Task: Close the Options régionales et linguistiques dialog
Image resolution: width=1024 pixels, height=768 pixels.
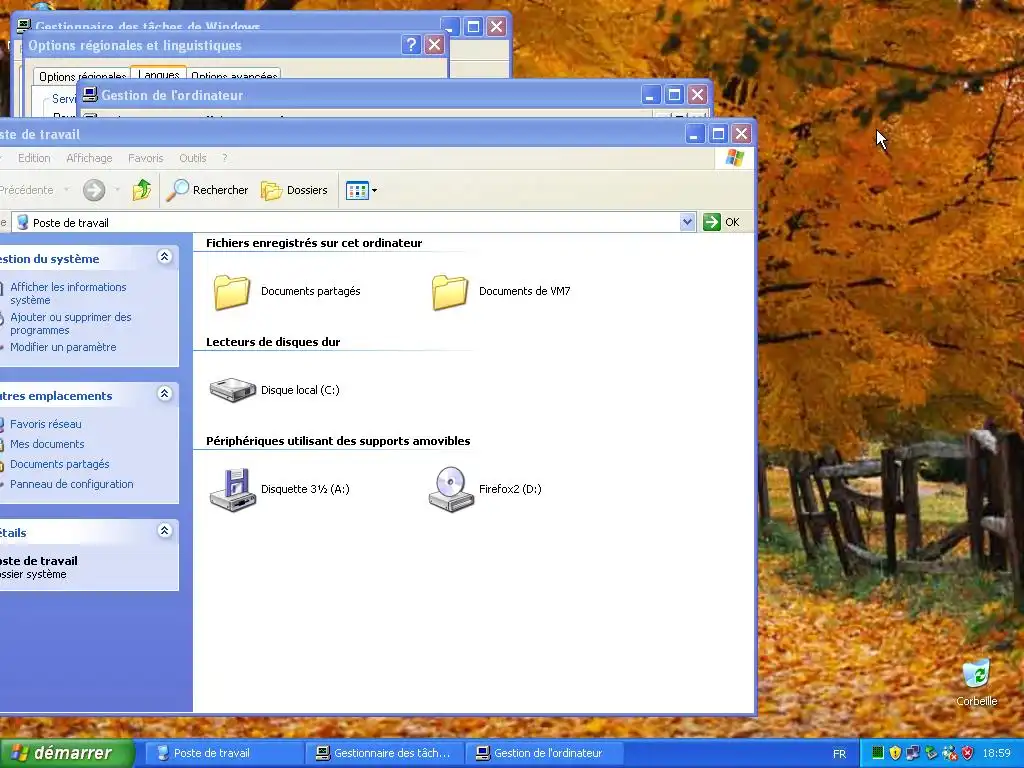Action: point(434,45)
